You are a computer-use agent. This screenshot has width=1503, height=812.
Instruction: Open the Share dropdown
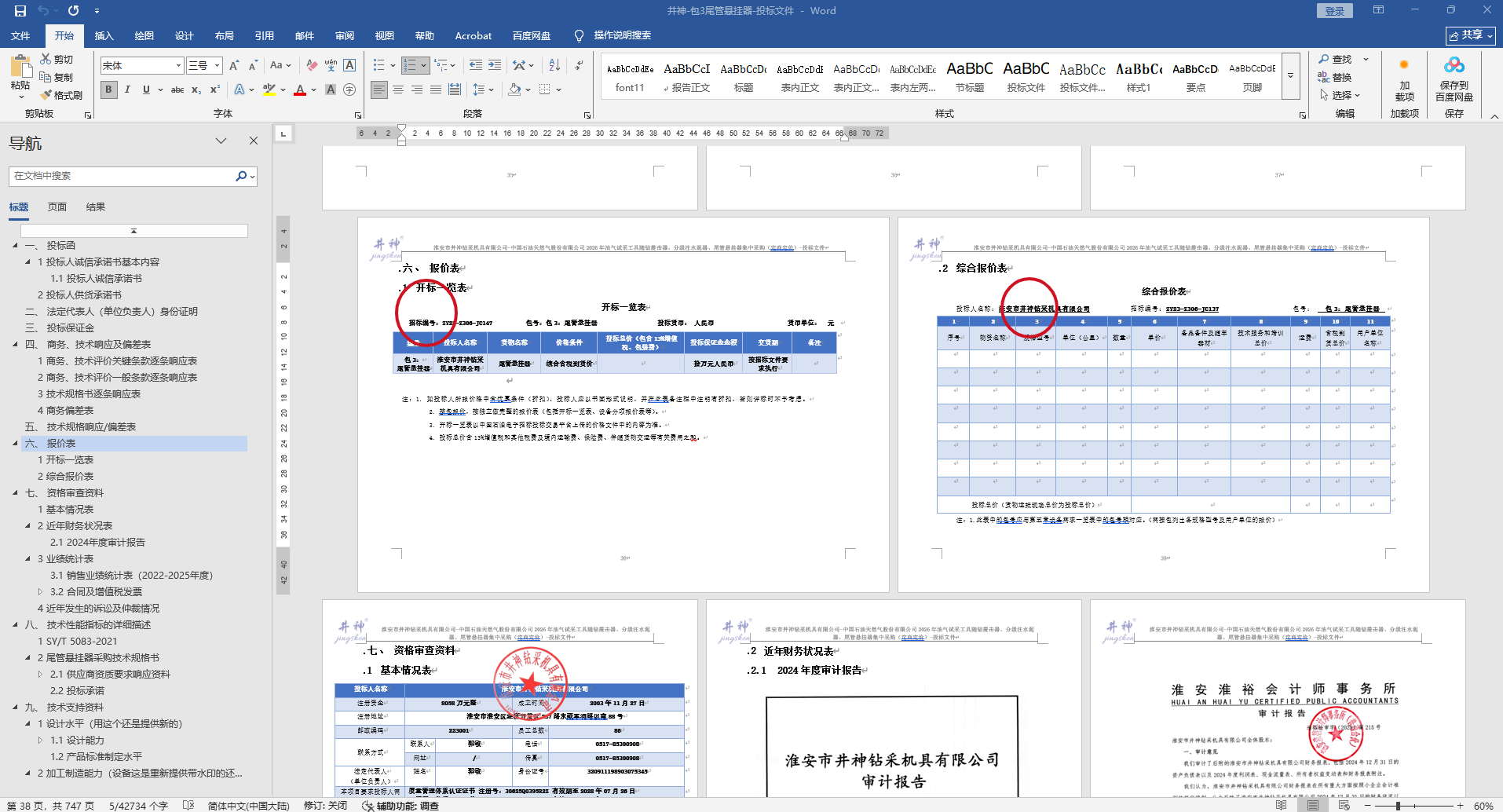(1471, 35)
